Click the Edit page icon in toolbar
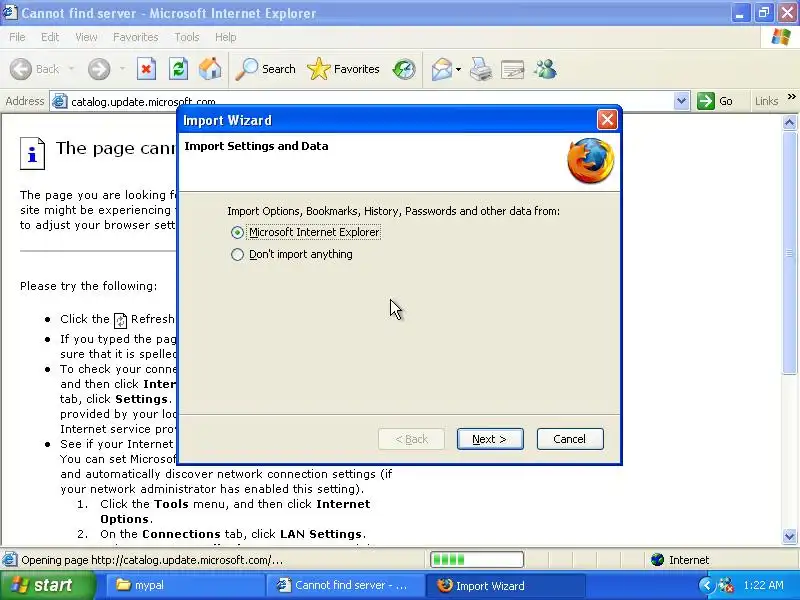 (x=513, y=69)
